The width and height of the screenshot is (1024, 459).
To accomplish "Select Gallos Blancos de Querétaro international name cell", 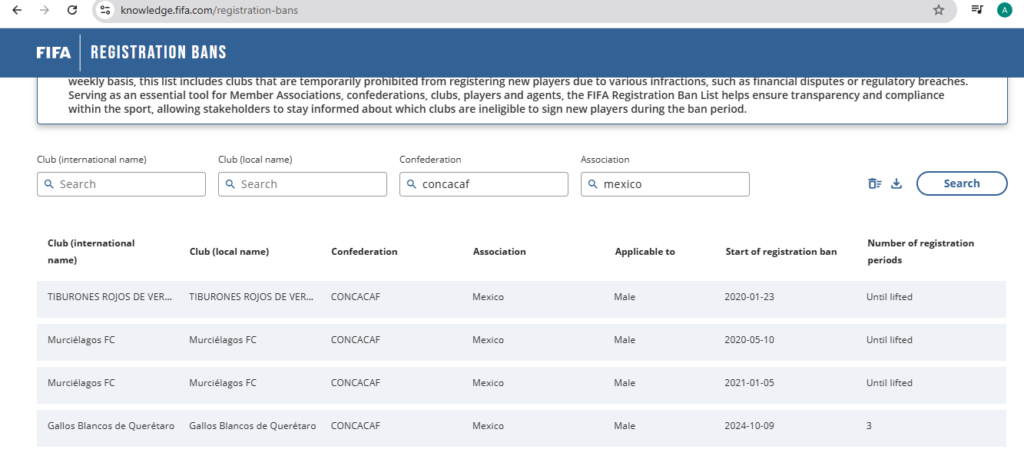I will click(x=111, y=426).
